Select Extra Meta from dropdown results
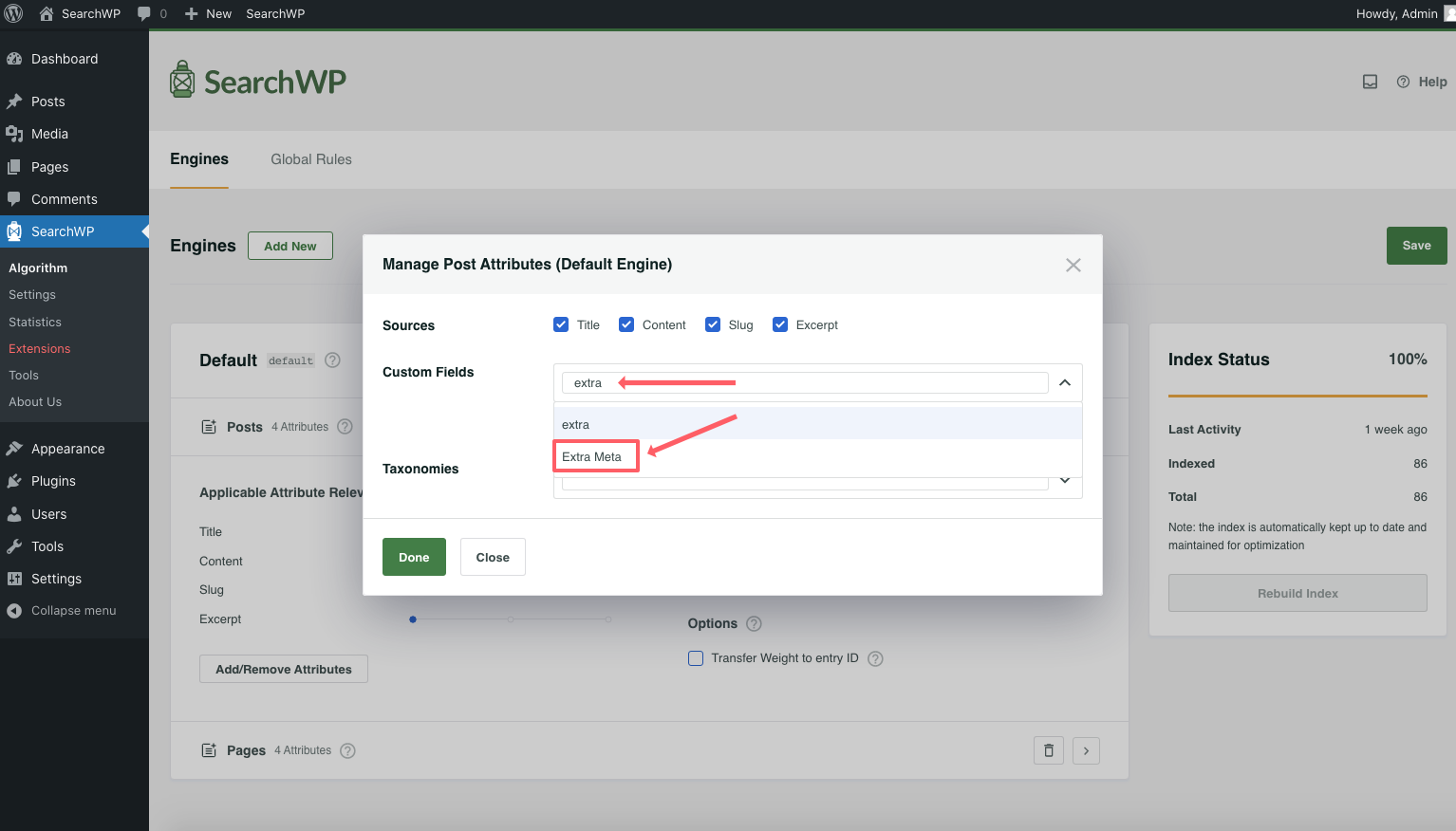Viewport: 1456px width, 831px height. point(592,456)
